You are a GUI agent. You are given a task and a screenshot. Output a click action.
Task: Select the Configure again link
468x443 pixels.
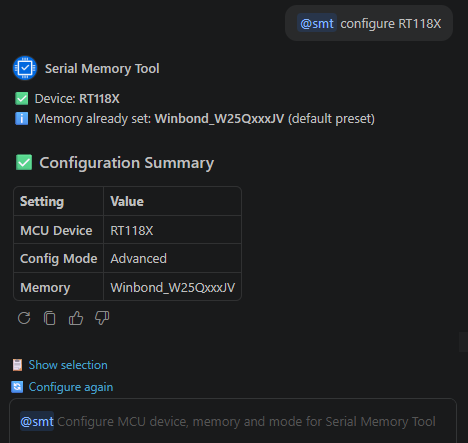tap(71, 387)
